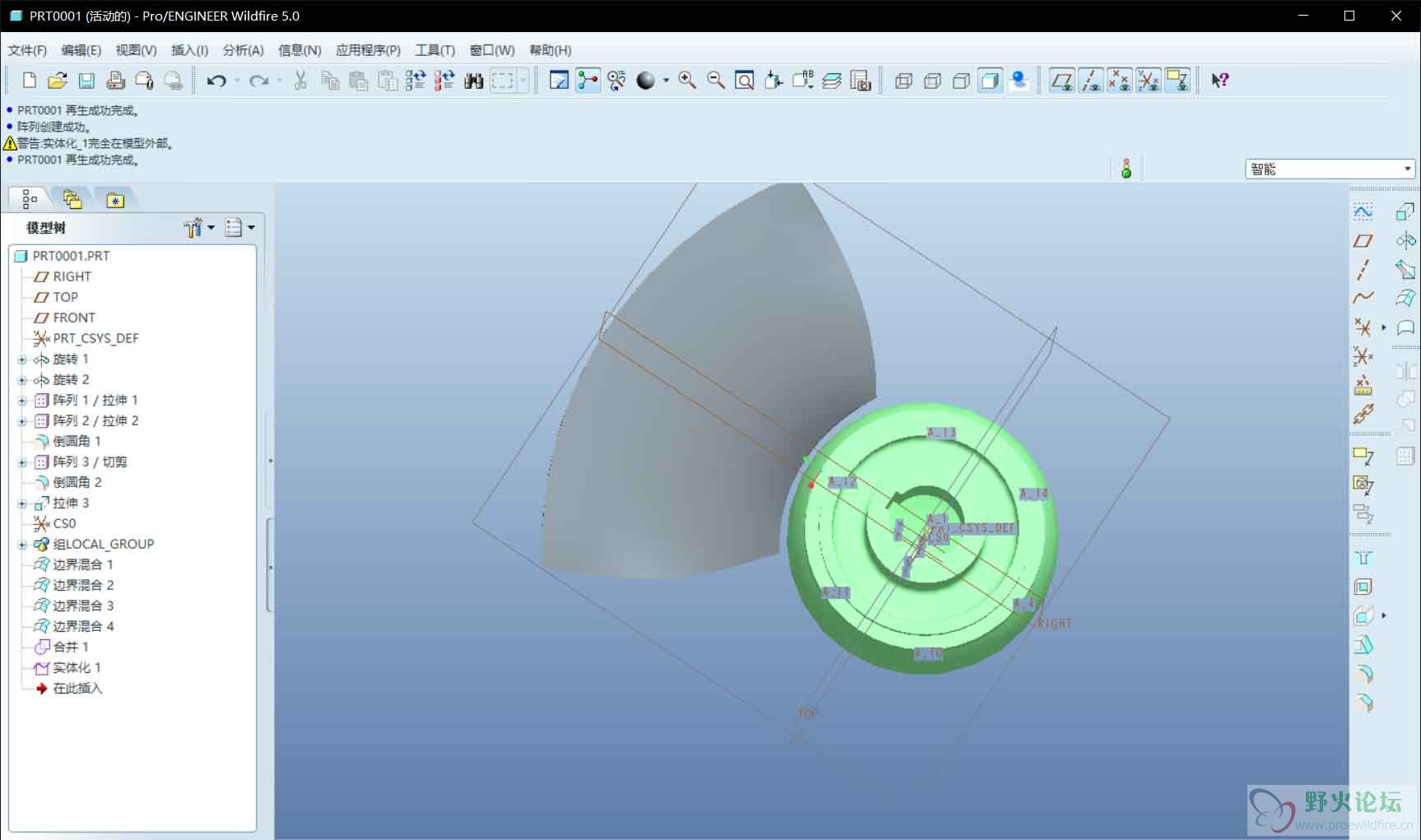Open the saved view list icon
The width and height of the screenshot is (1421, 840).
click(802, 81)
